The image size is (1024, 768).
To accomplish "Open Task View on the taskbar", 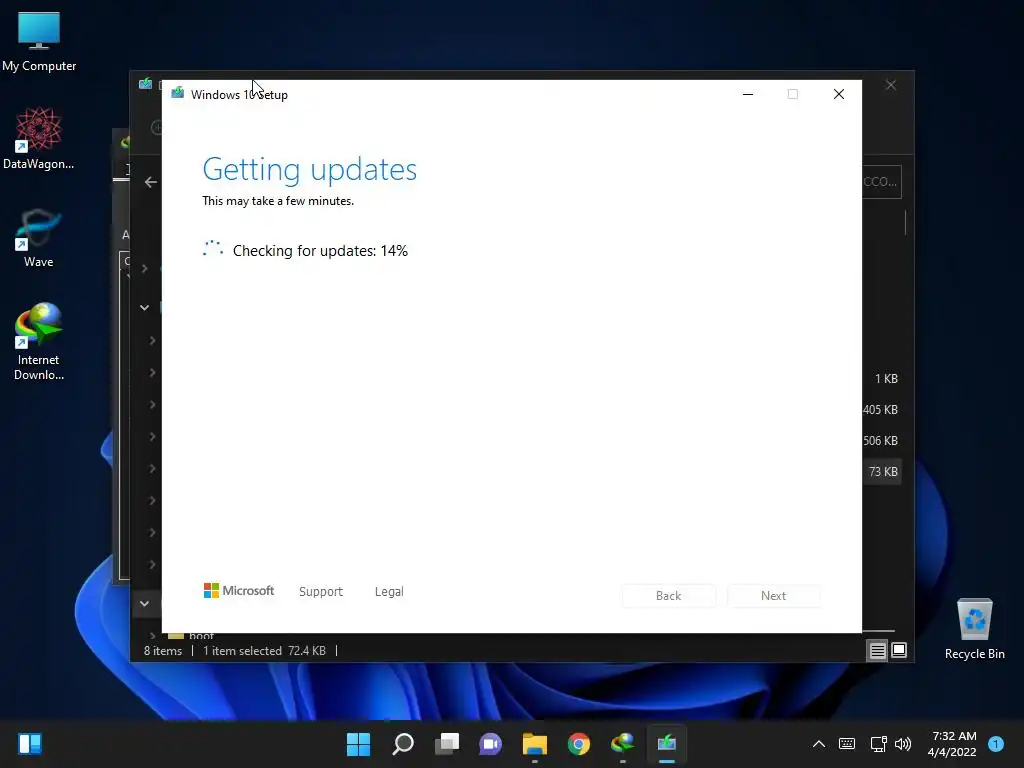I will pos(447,744).
